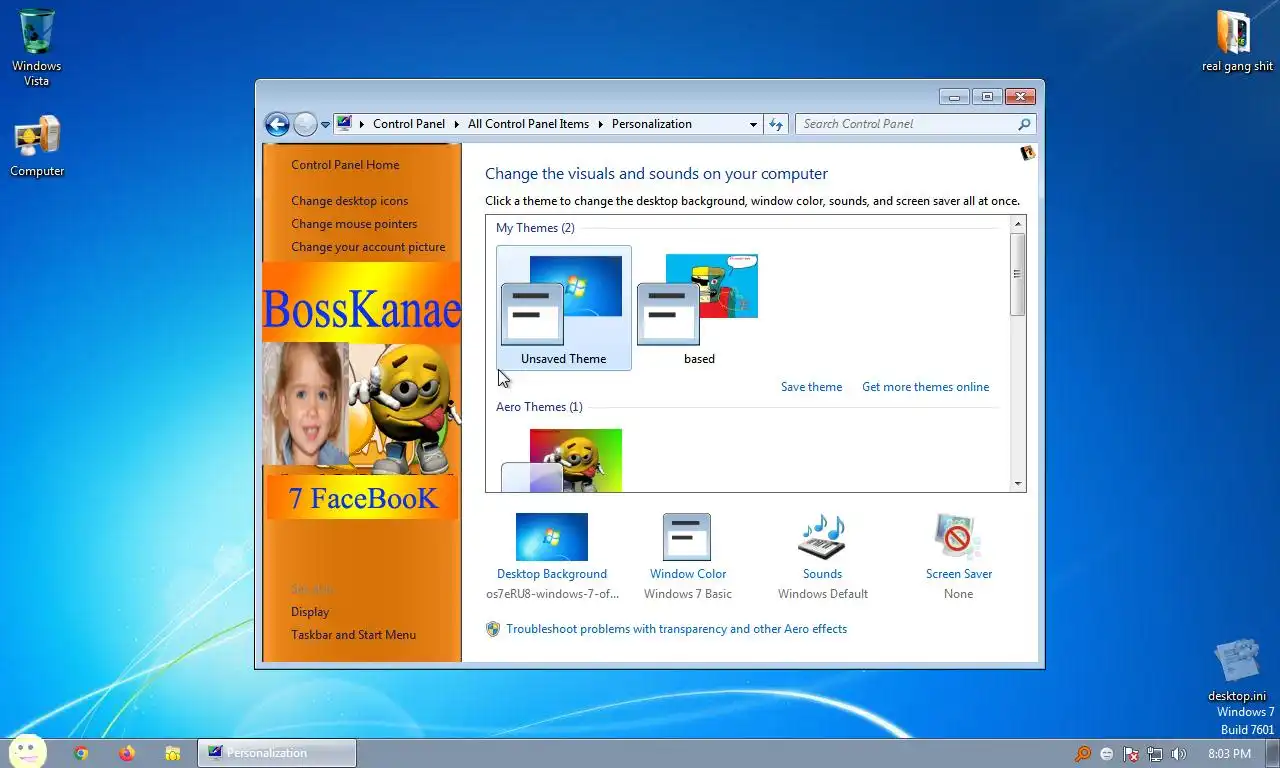The image size is (1280, 768).
Task: Go to Control Panel in the breadcrumb
Action: [x=409, y=124]
